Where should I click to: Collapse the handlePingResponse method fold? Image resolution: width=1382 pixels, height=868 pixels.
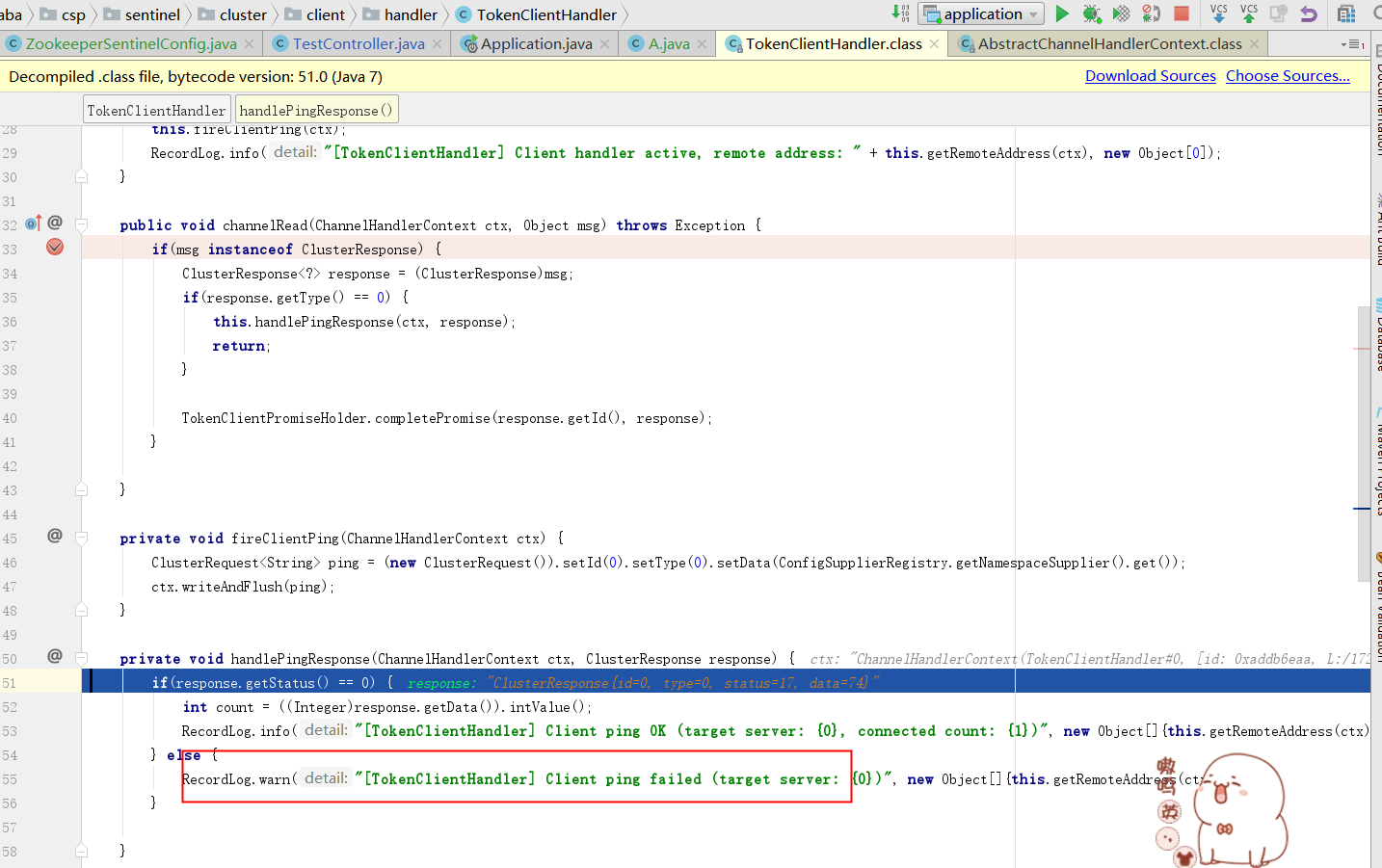tap(81, 658)
